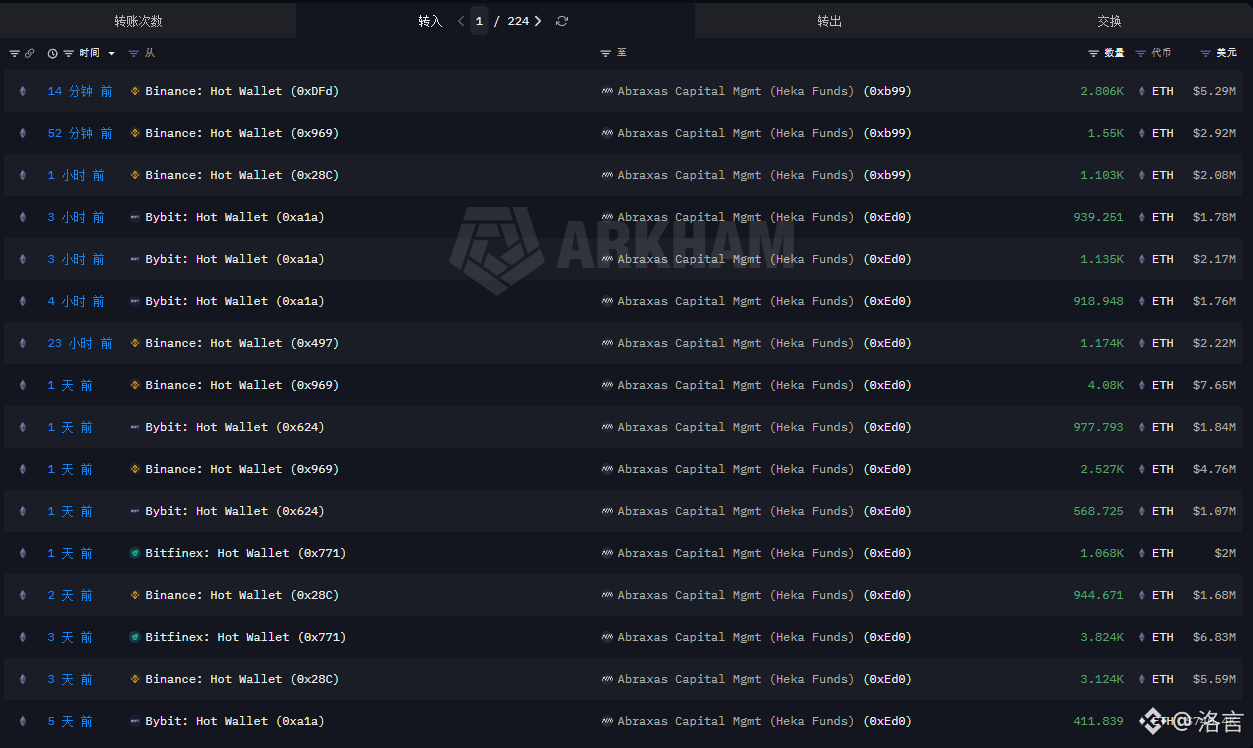Viewport: 1253px width, 748px height.
Task: Click the 美元 column header
Action: click(1226, 53)
